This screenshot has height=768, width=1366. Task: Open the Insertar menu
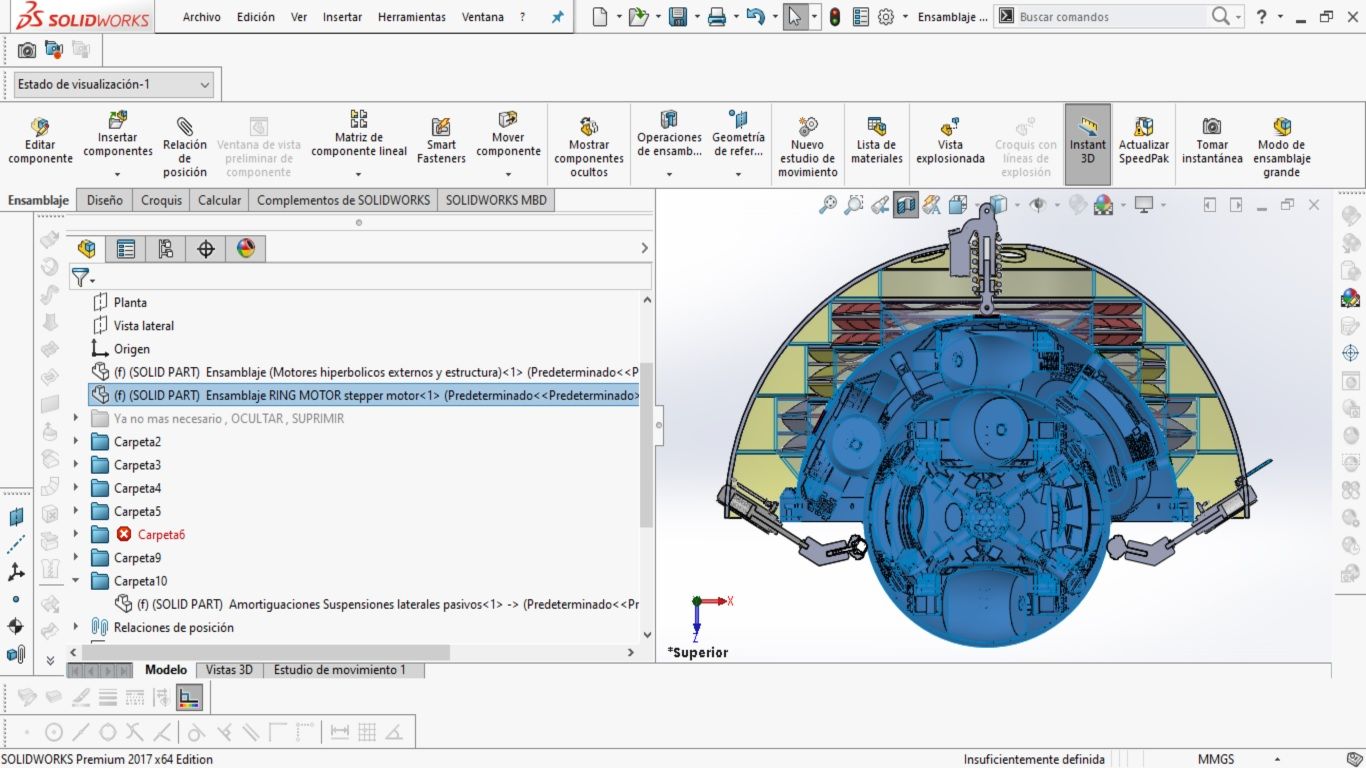point(342,17)
